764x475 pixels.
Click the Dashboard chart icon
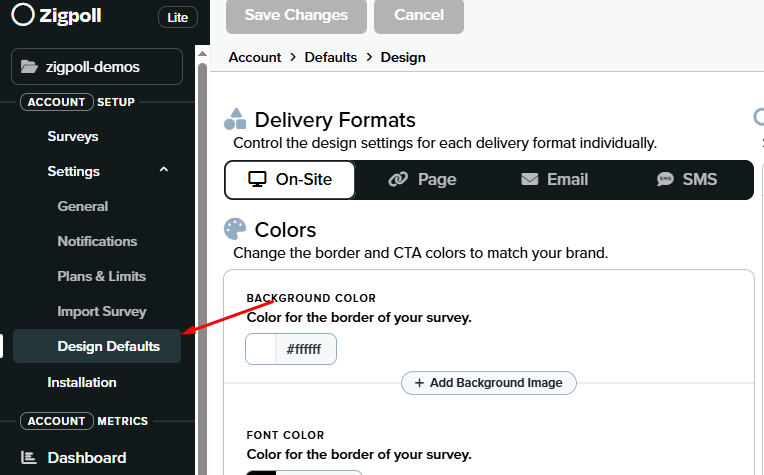29,458
